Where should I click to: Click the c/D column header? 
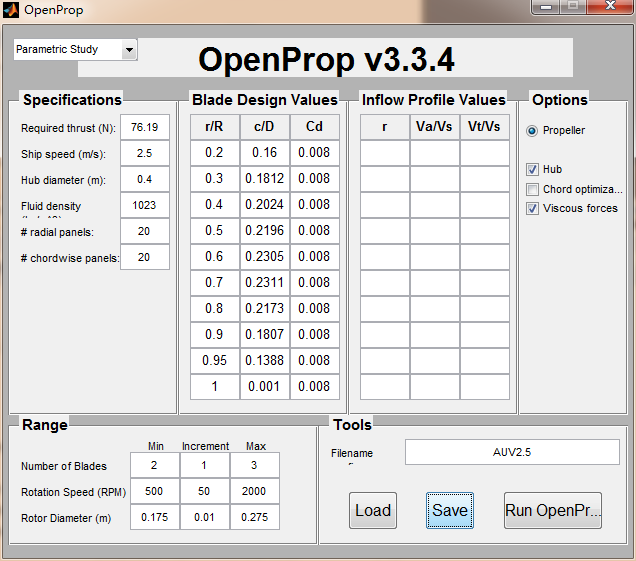[264, 127]
